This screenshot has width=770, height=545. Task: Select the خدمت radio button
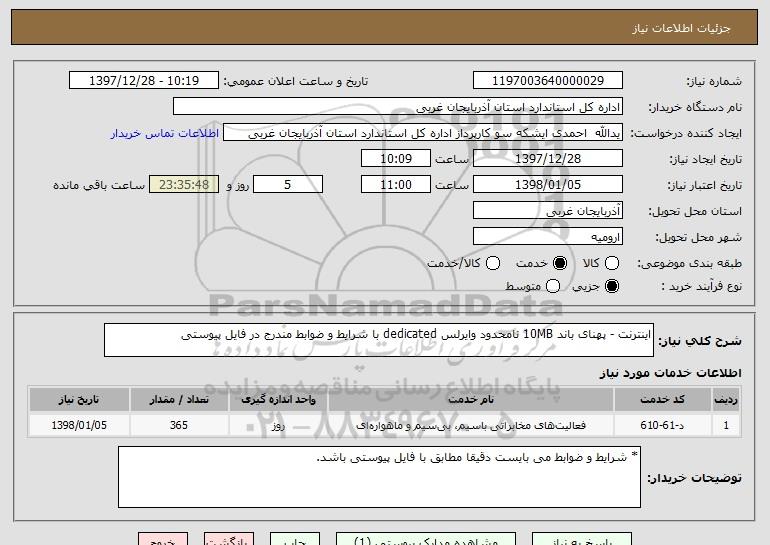[x=559, y=263]
